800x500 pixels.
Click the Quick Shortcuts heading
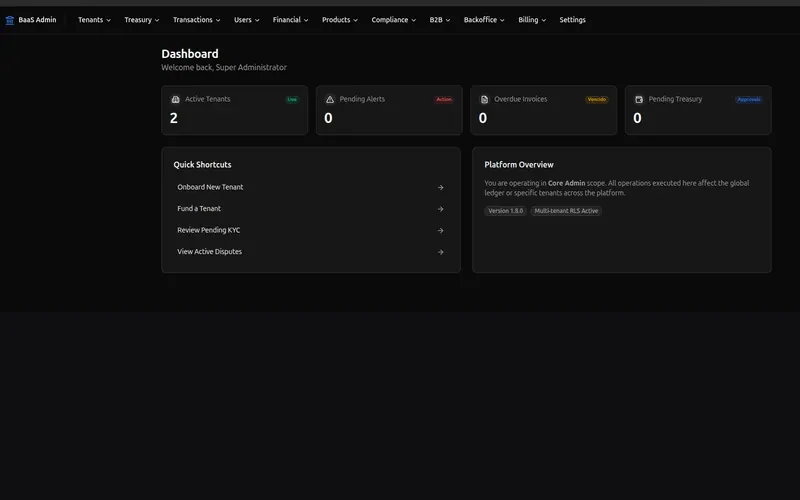coord(202,165)
